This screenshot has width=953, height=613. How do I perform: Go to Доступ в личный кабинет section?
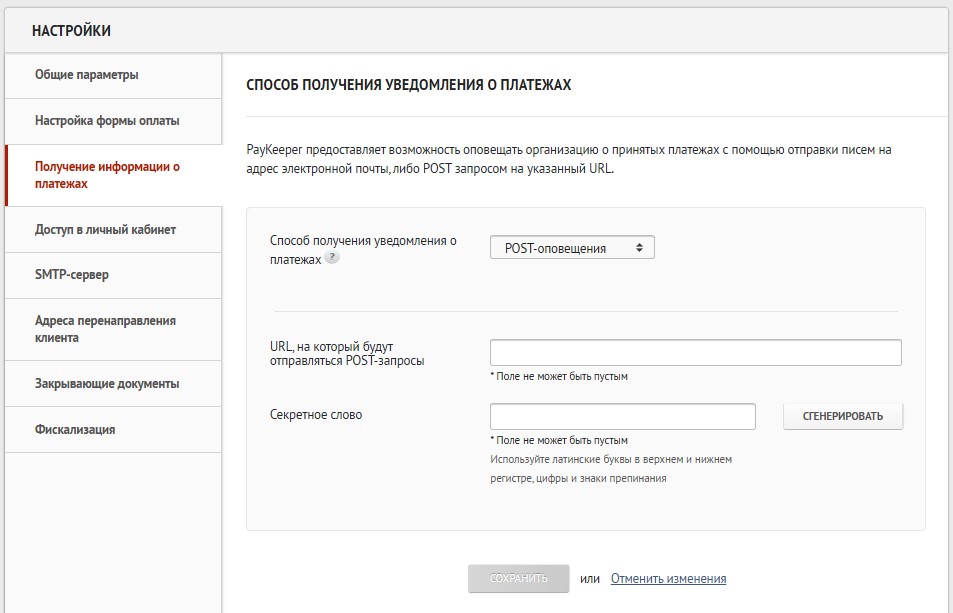105,229
